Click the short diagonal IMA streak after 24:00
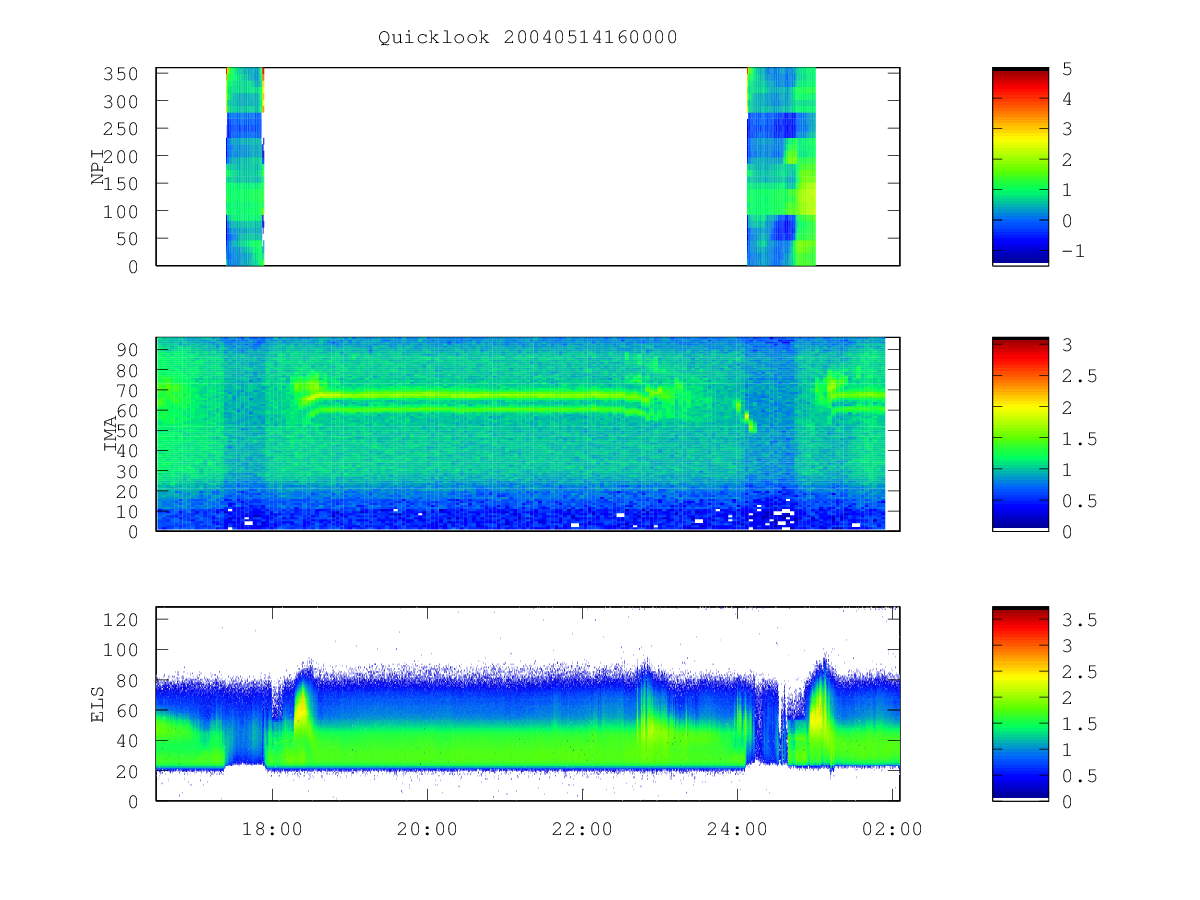Screen dimensions: 1200x900 point(746,415)
